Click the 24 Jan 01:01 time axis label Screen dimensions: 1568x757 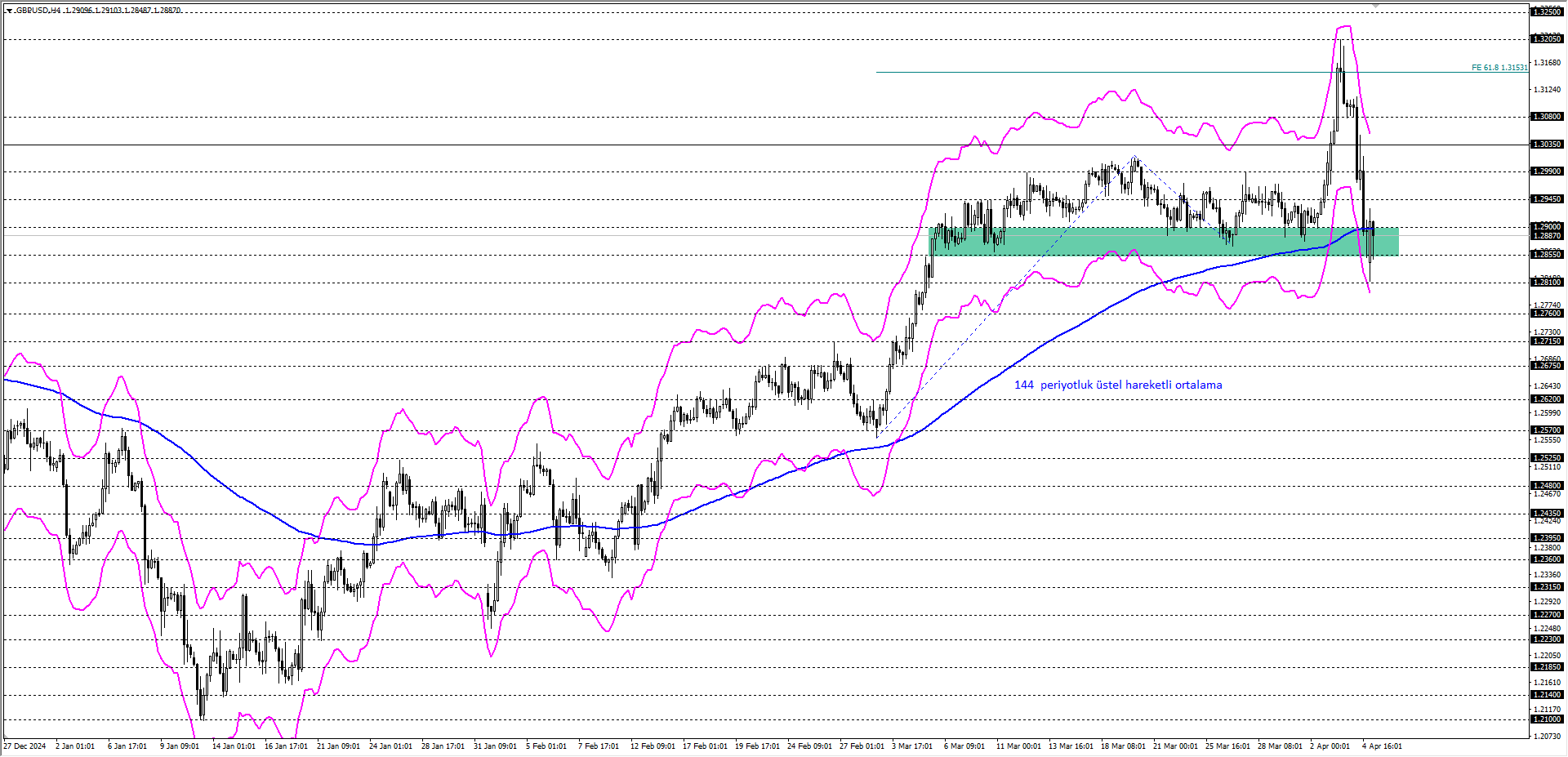(390, 746)
